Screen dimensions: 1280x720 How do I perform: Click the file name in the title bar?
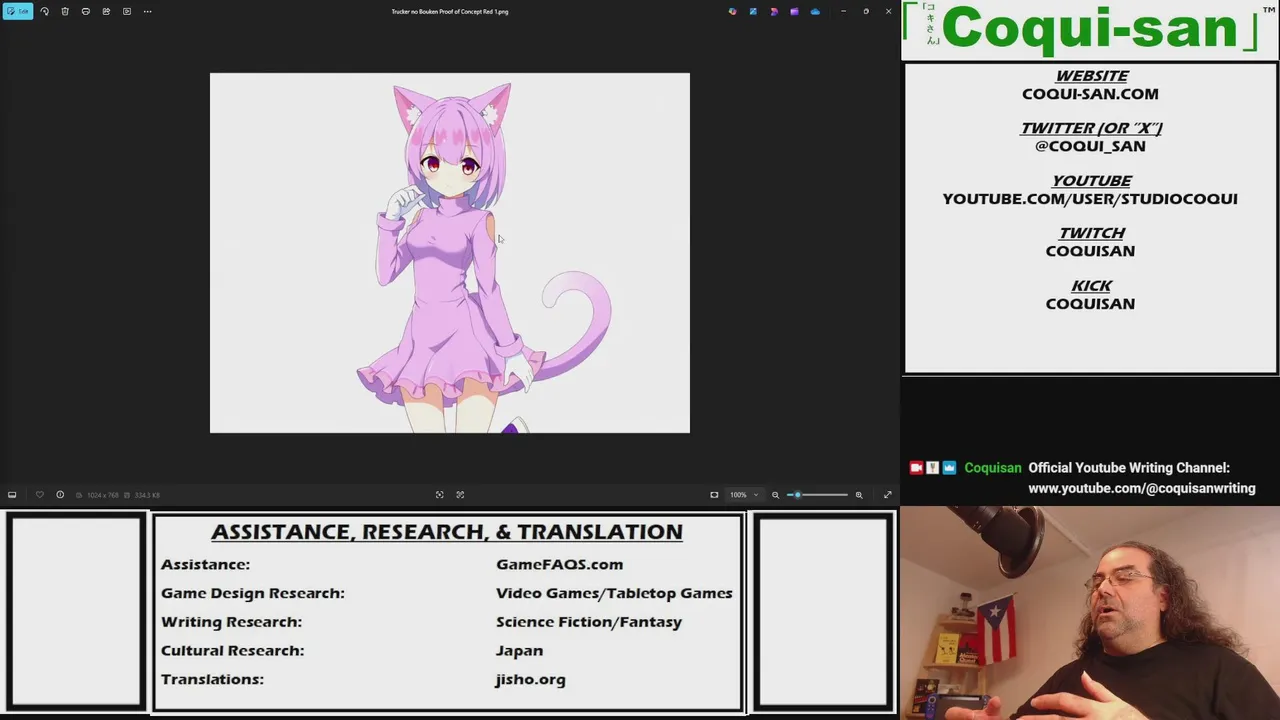[x=450, y=12]
